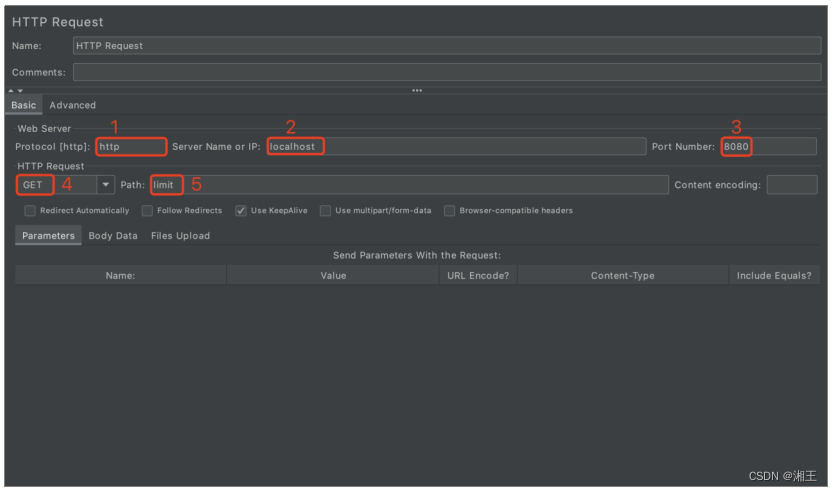
Task: Select the Files Upload tab
Action: click(x=181, y=236)
